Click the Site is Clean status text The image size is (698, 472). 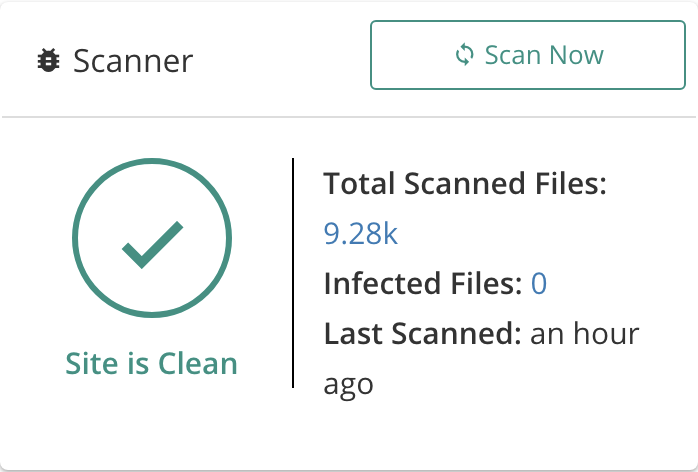[151, 363]
